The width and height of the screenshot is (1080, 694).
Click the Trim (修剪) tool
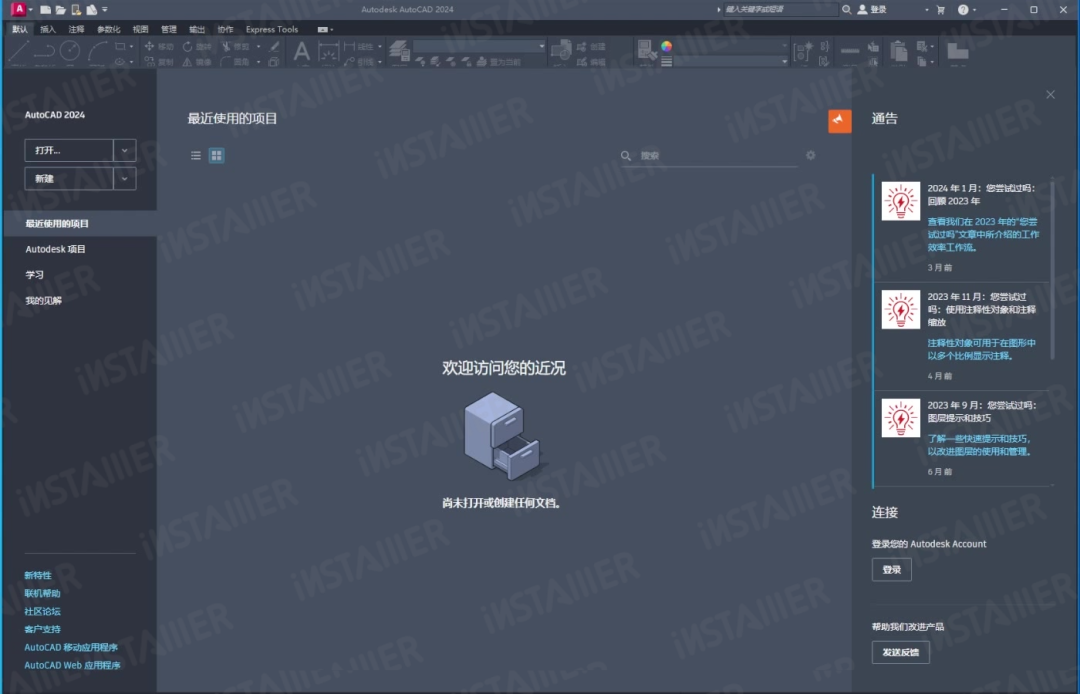point(236,46)
